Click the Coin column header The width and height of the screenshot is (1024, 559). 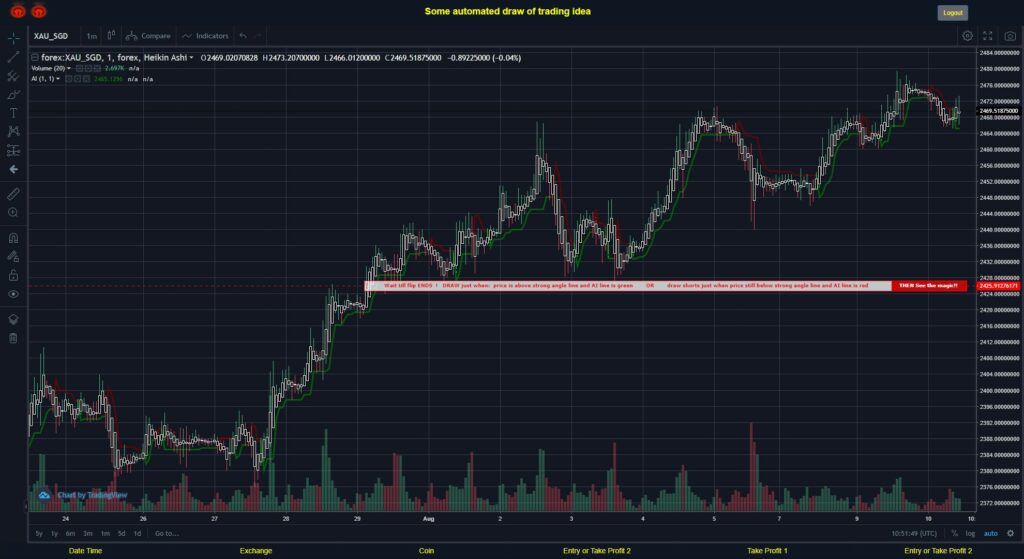pyautogui.click(x=426, y=551)
